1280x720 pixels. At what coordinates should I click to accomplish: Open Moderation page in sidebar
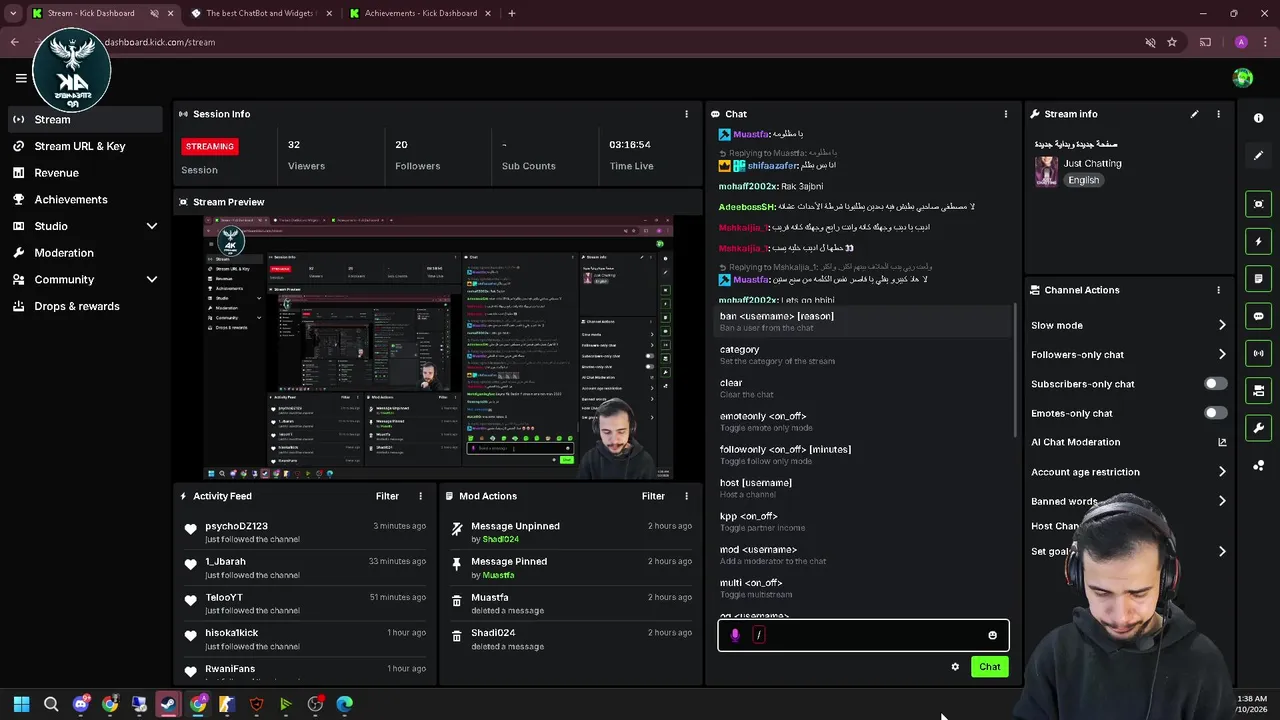tap(84, 253)
